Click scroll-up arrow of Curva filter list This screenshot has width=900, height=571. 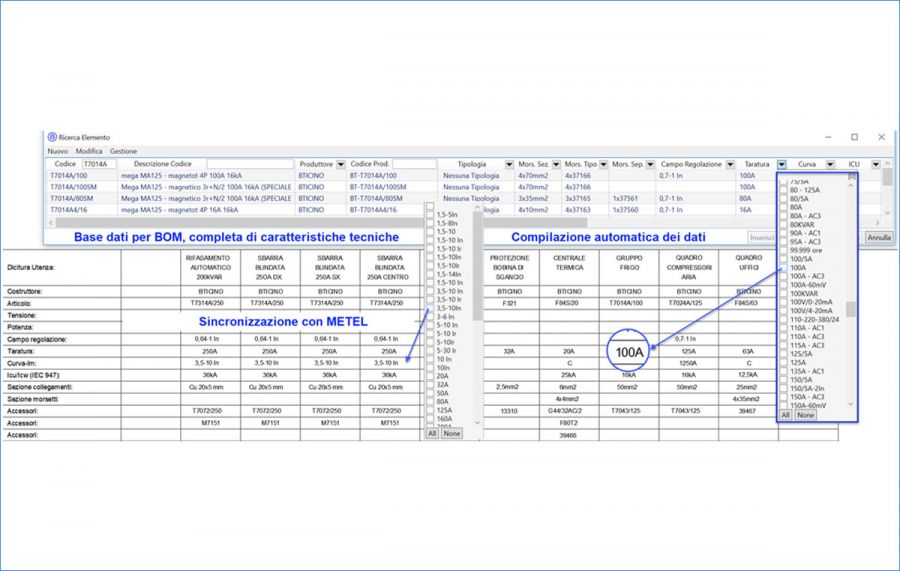(x=478, y=207)
